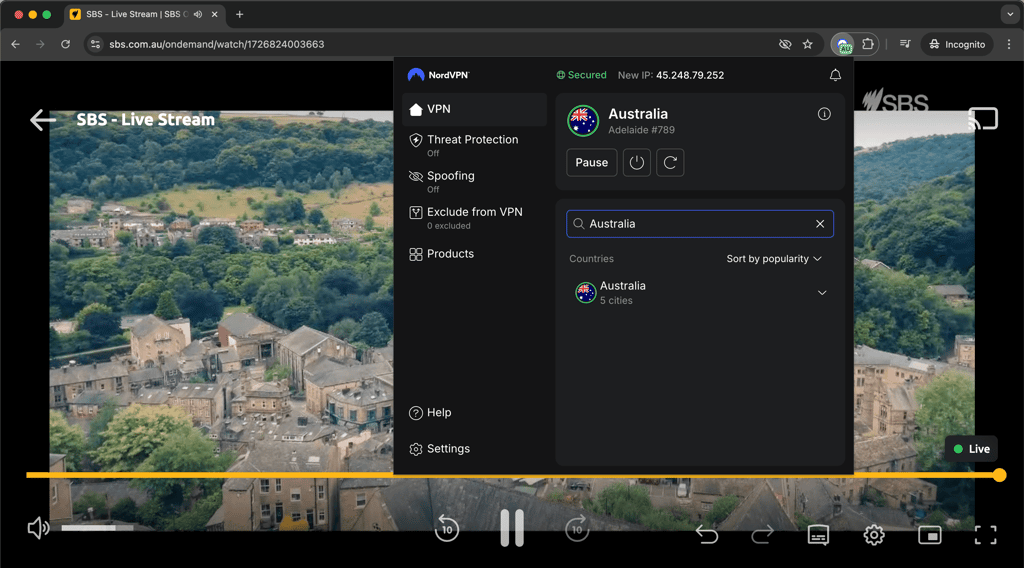Click the player's curved right-arrow control
Viewport: 1024px width, 568px height.
point(762,535)
